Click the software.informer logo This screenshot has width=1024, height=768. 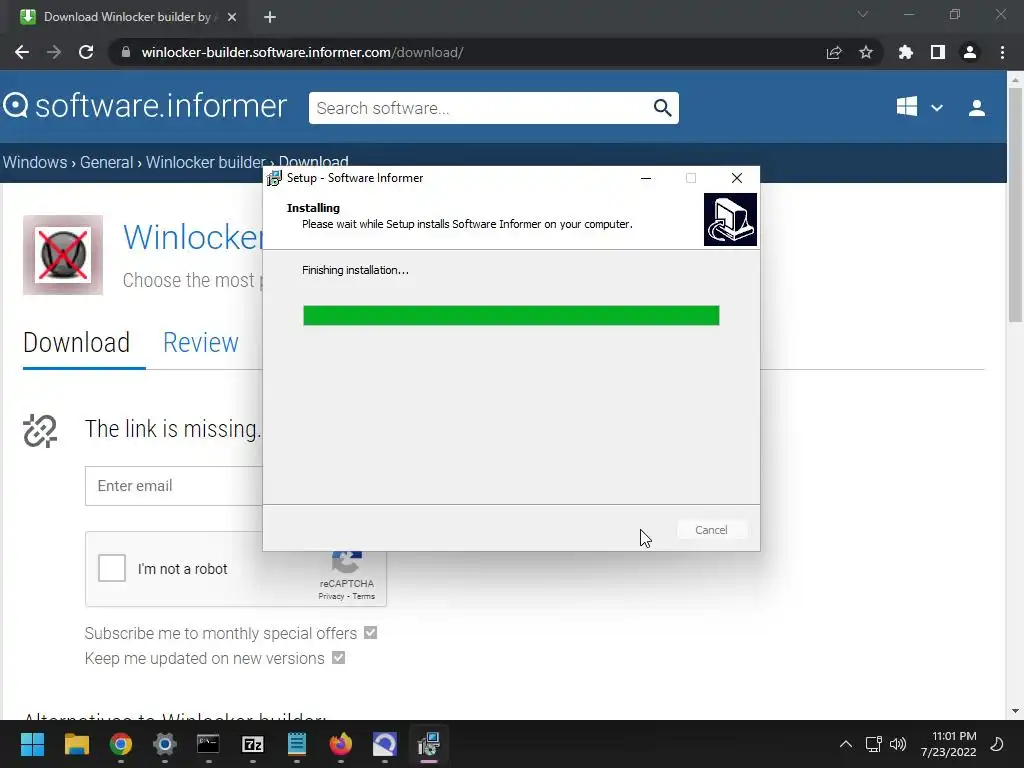click(145, 106)
